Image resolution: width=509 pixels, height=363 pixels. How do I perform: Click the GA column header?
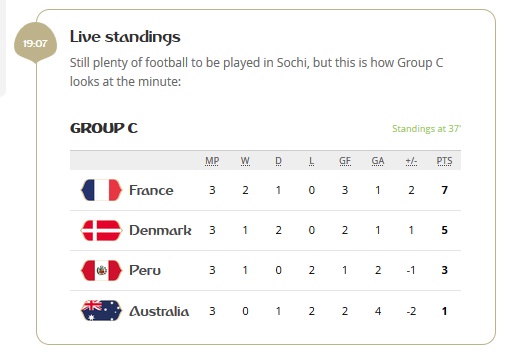(x=378, y=161)
